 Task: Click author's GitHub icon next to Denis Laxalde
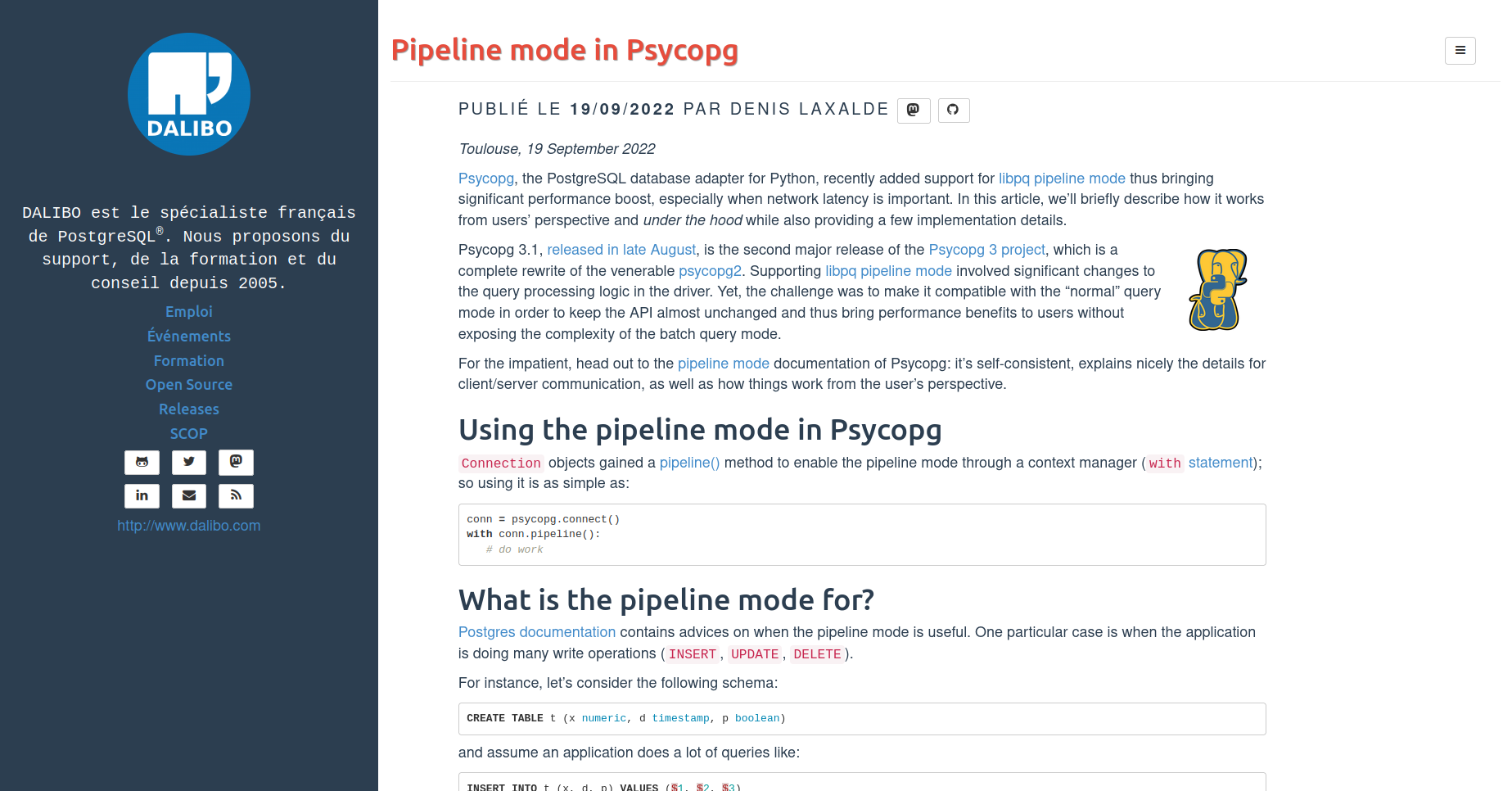(x=953, y=110)
